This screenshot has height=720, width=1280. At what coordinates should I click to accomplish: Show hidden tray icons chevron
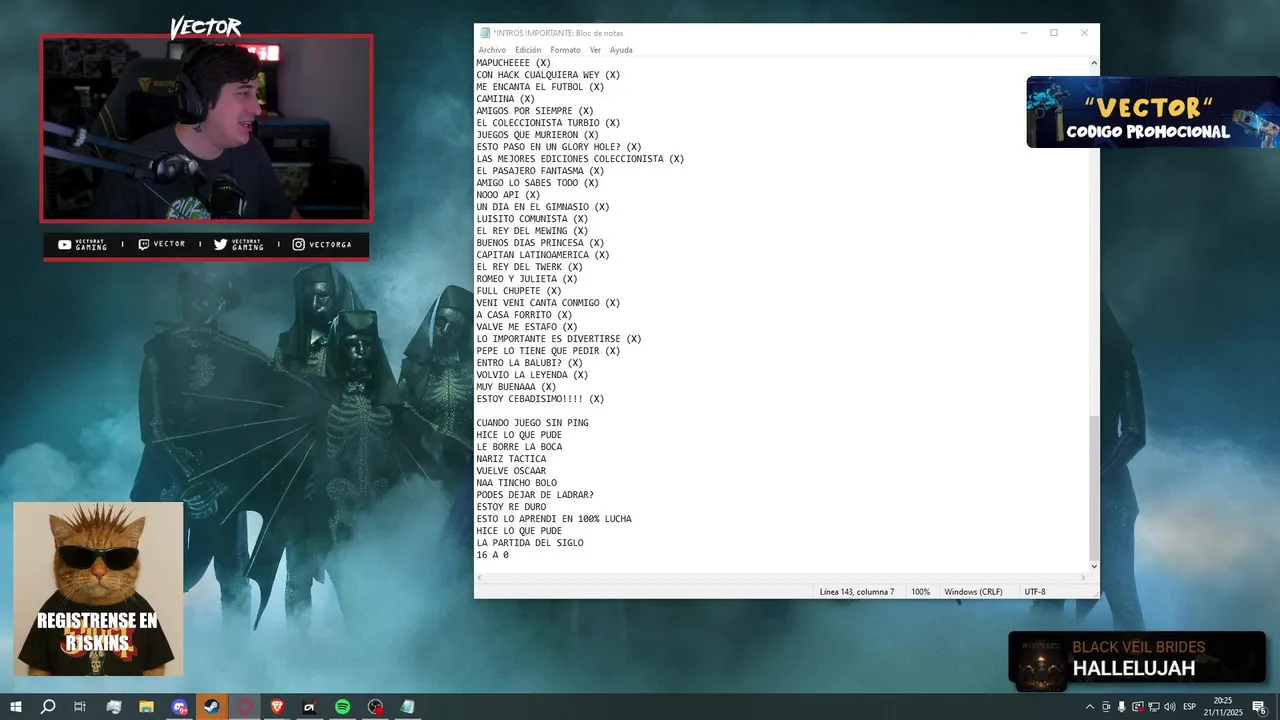tap(1089, 707)
